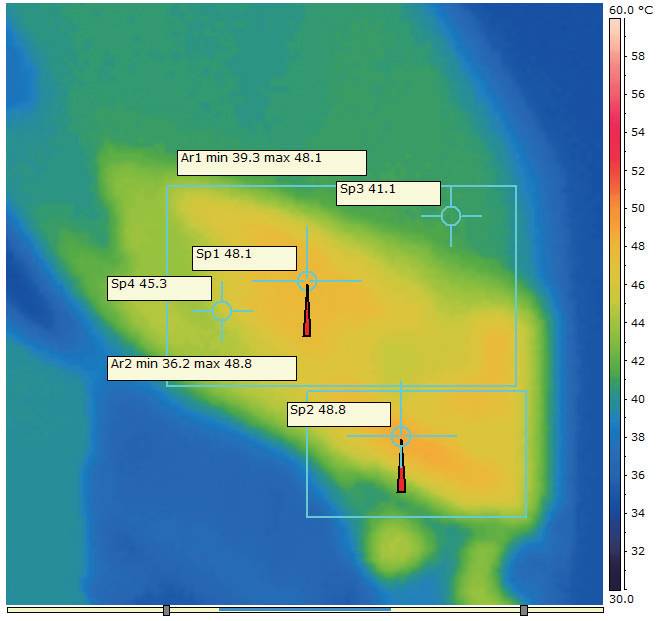Click the Sp4 45.3 label box
667x621 pixels.
tap(160, 288)
